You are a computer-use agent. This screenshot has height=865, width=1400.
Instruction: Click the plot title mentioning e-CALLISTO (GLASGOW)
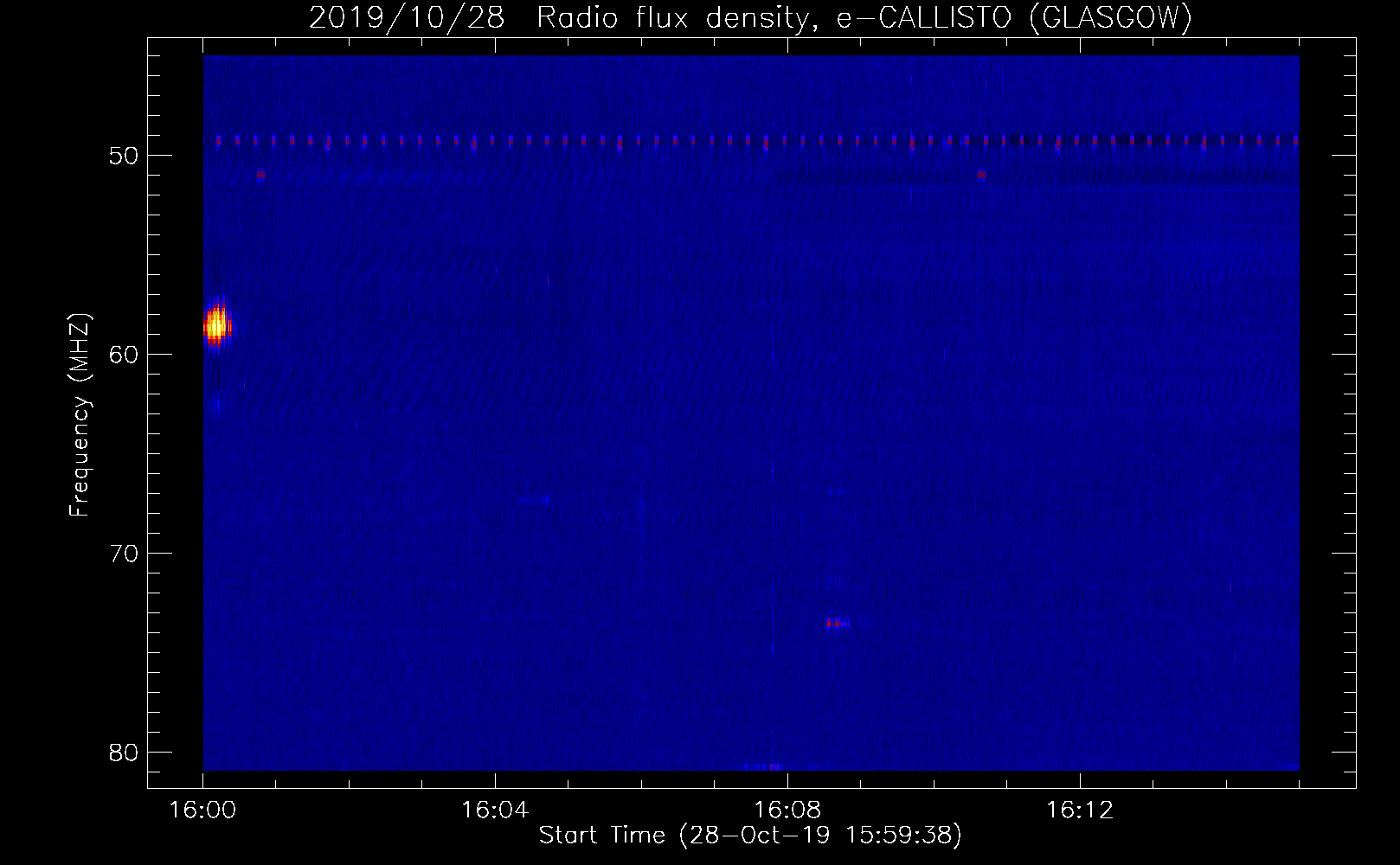750,18
